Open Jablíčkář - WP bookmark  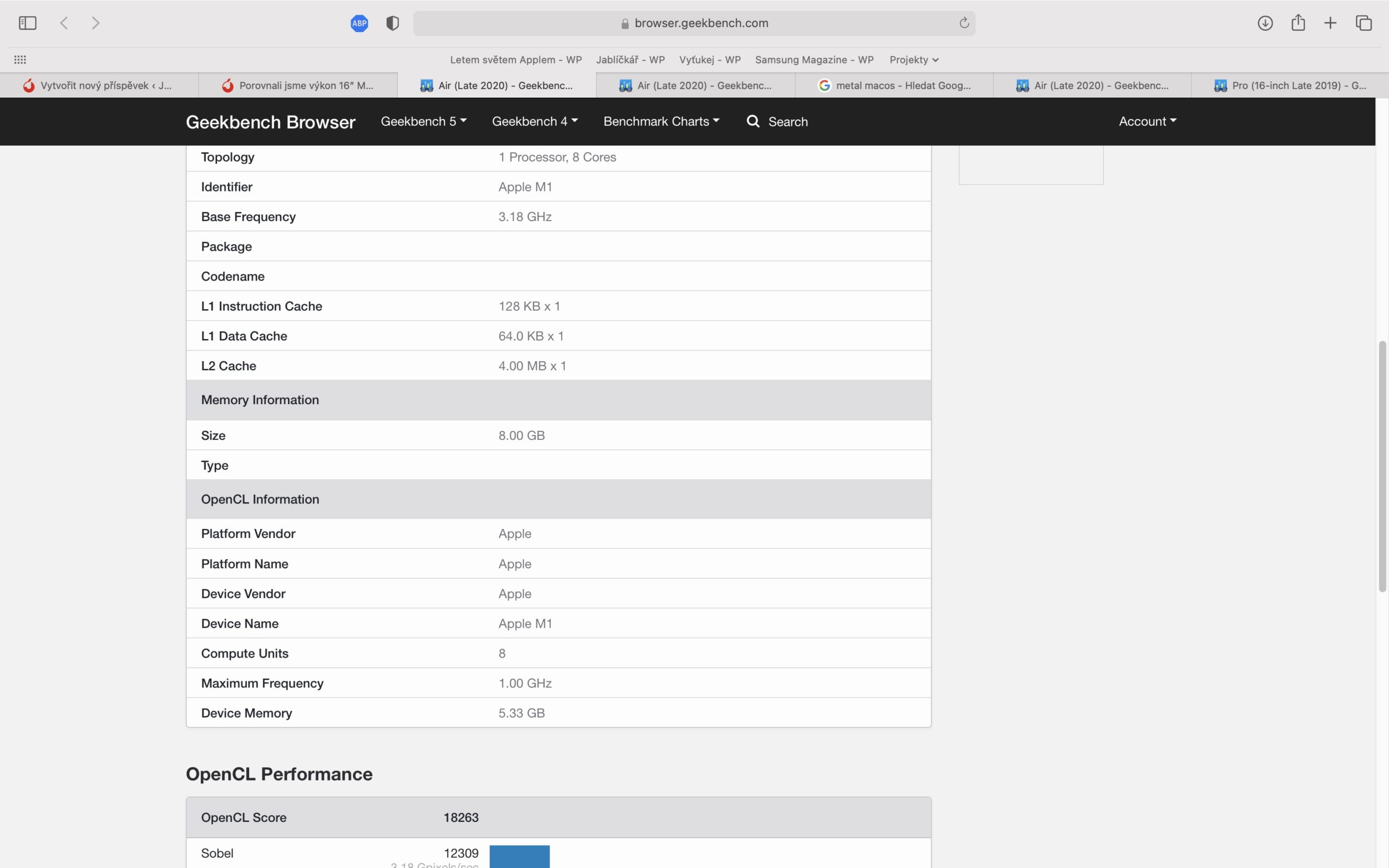(630, 59)
